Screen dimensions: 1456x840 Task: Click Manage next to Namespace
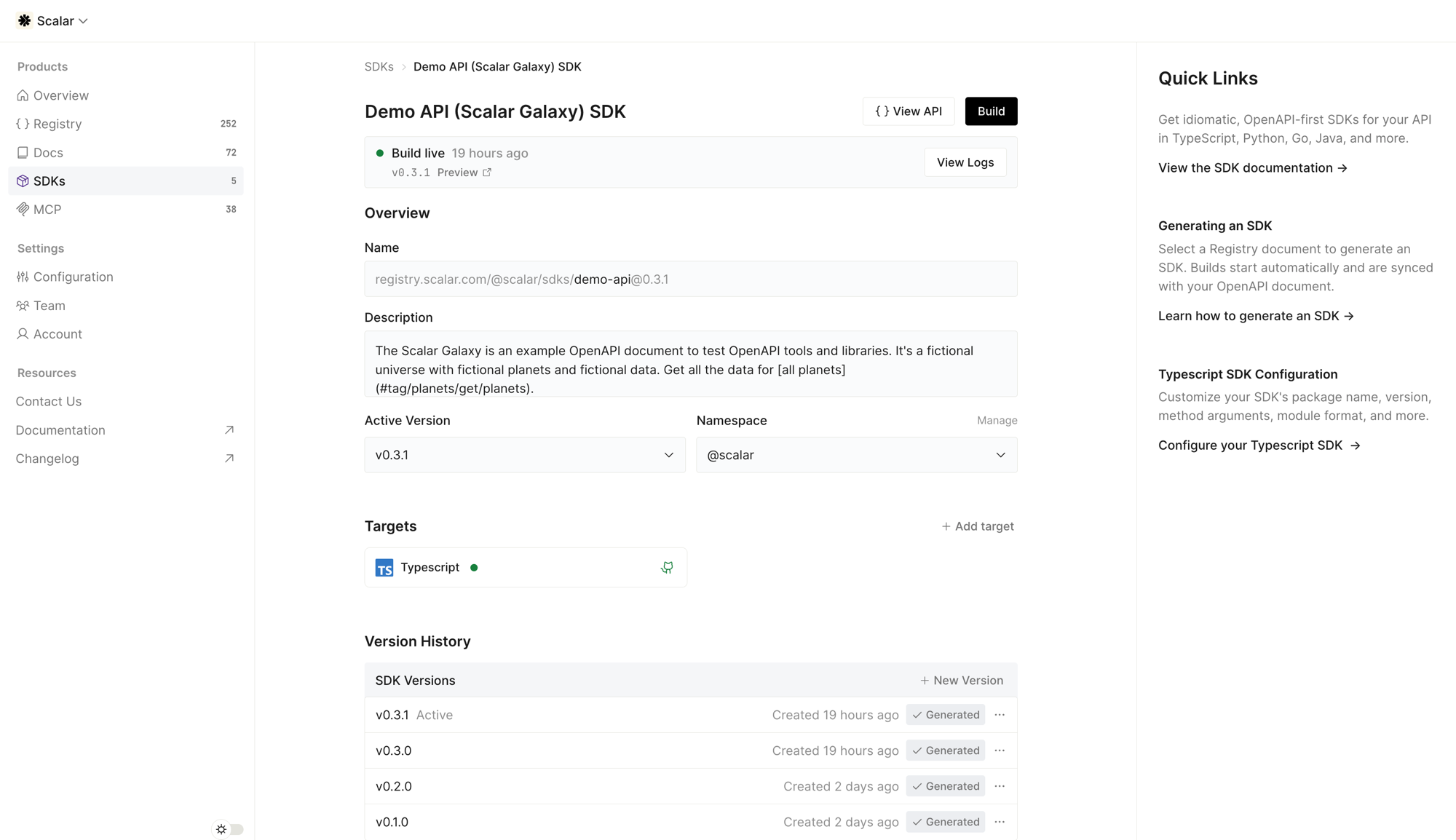tap(997, 421)
